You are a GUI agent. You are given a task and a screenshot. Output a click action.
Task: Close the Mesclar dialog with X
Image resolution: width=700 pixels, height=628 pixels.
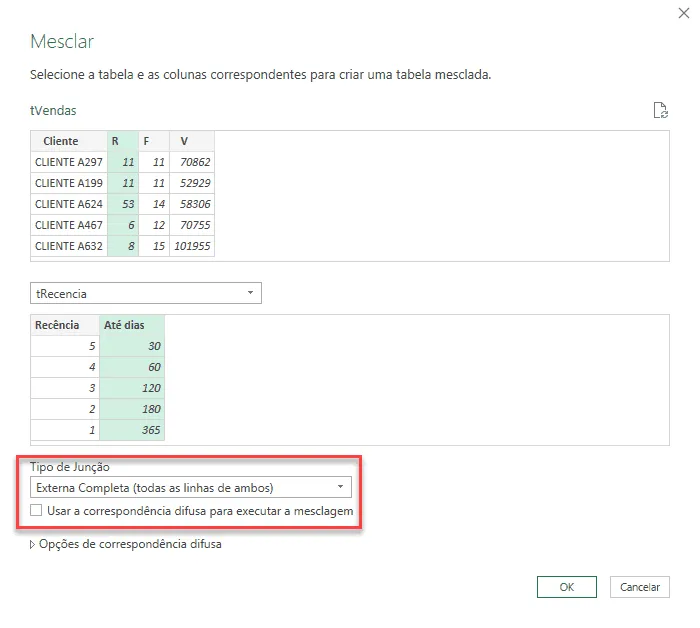coord(683,13)
